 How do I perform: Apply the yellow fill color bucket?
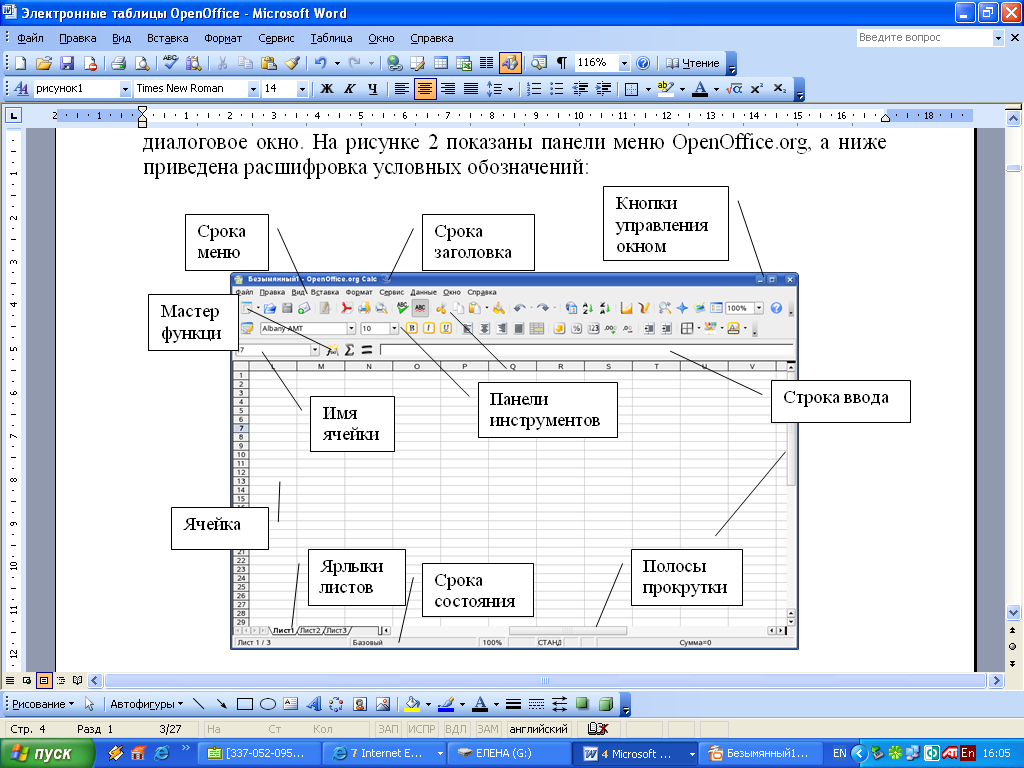(412, 704)
